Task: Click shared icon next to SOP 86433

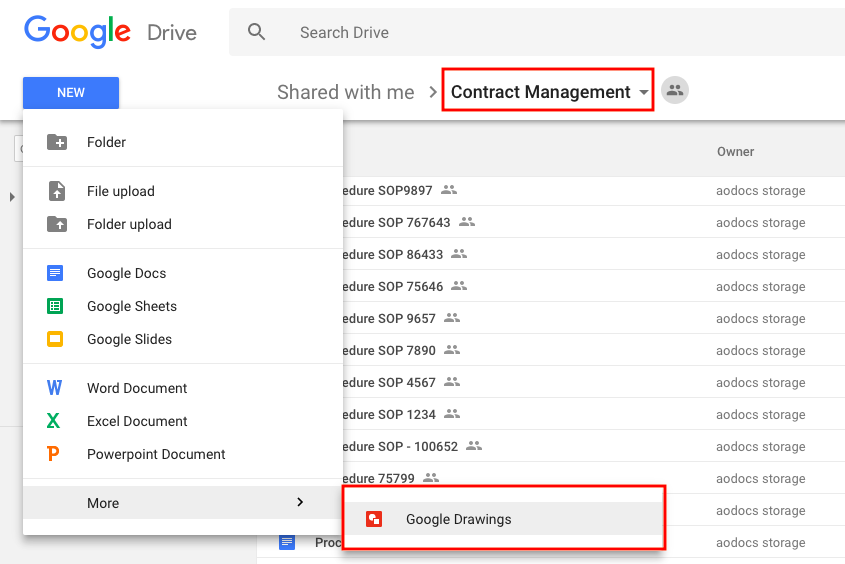Action: [459, 253]
